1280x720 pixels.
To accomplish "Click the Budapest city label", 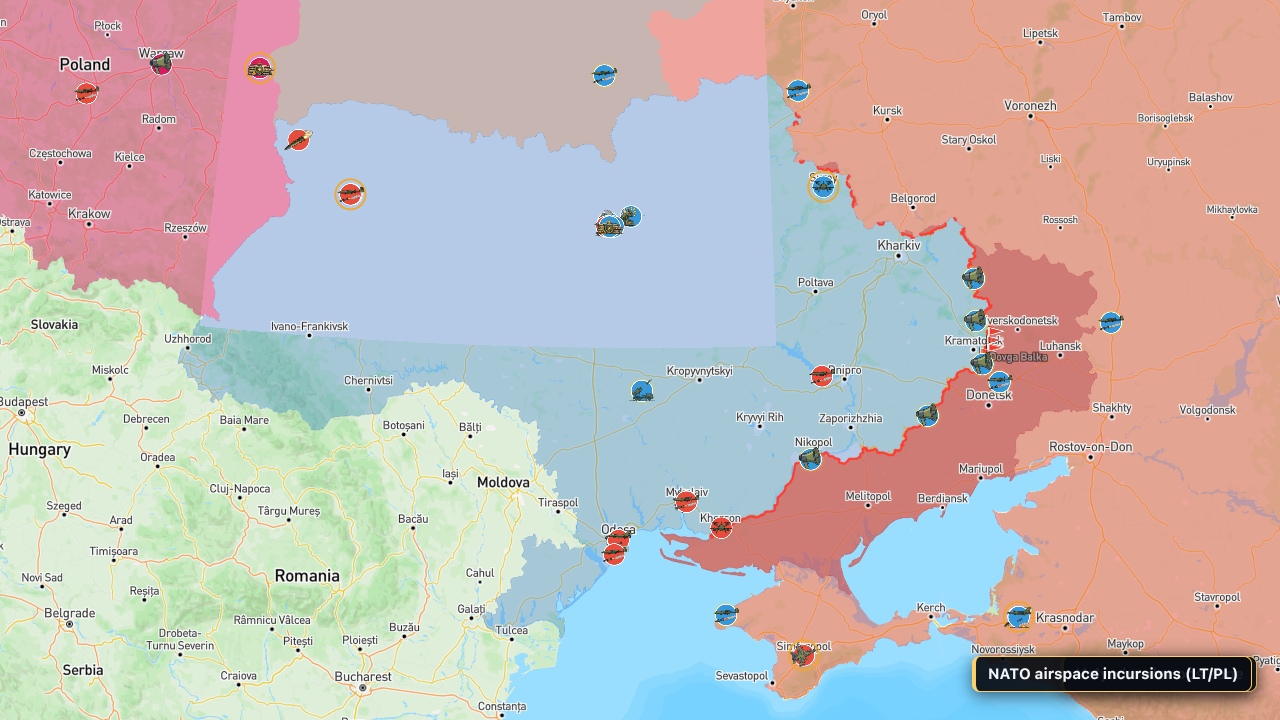I will click(24, 401).
